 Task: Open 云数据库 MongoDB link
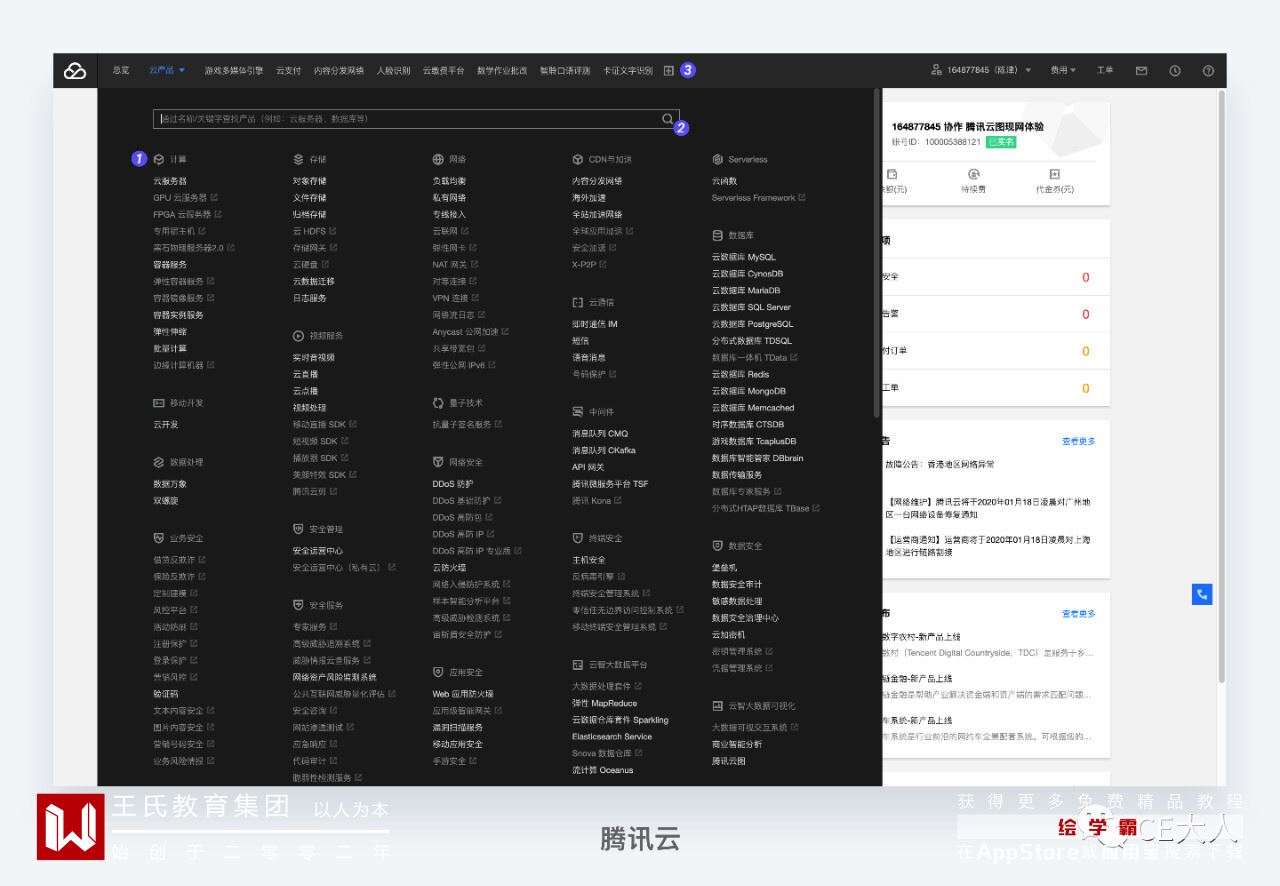[749, 391]
